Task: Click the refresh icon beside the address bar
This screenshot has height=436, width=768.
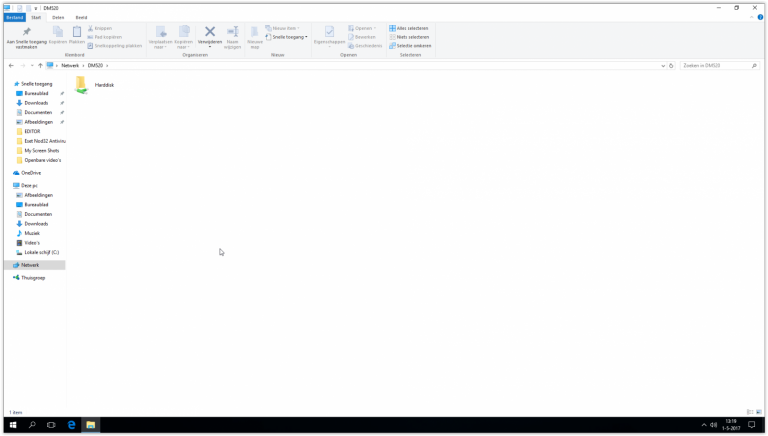Action: pos(671,65)
